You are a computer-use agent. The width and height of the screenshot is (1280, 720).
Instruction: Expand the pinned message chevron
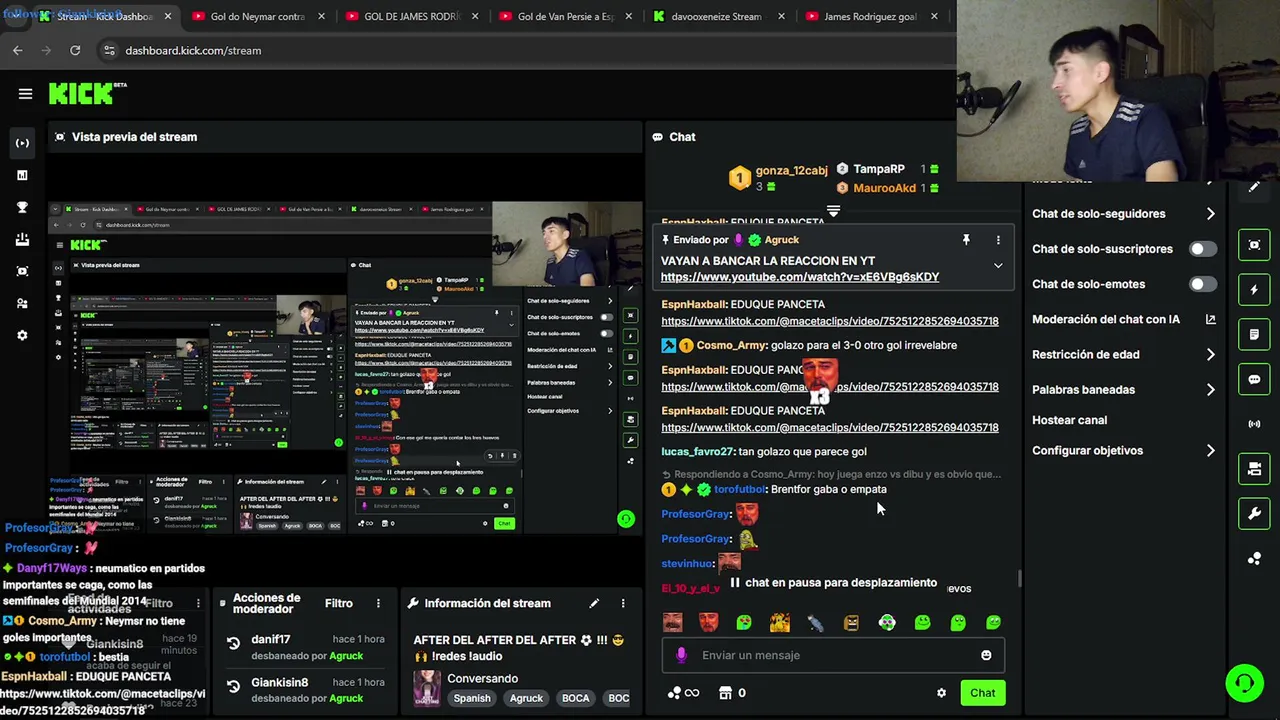click(x=998, y=266)
